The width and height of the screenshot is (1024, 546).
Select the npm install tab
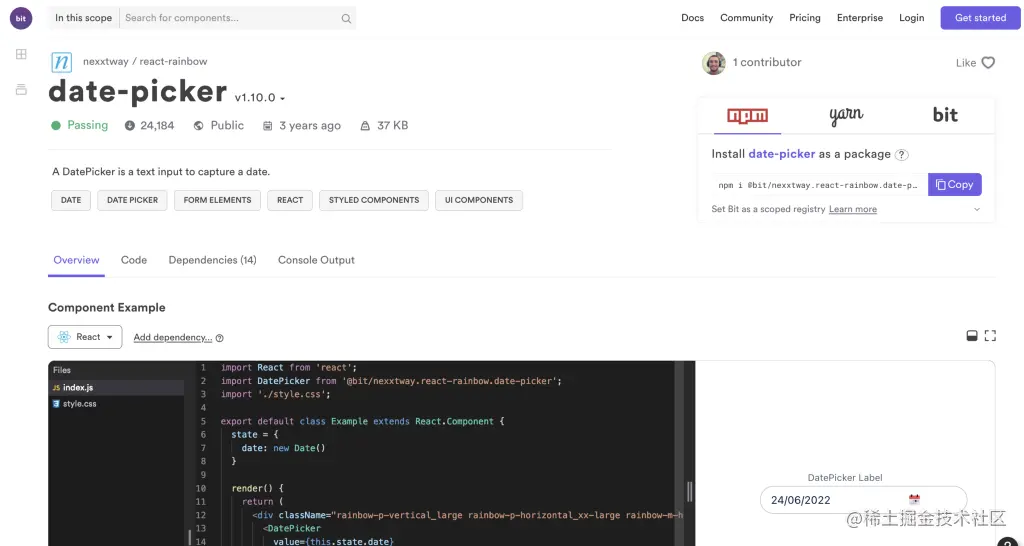coord(747,116)
